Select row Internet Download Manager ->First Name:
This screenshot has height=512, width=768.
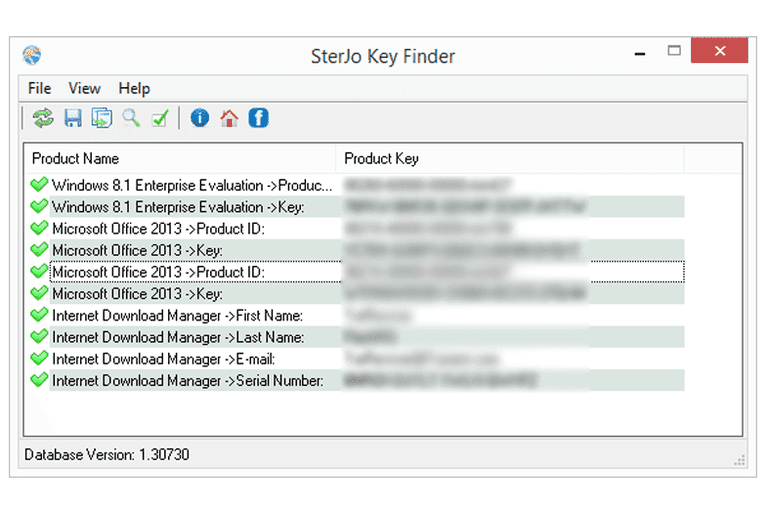coord(356,316)
